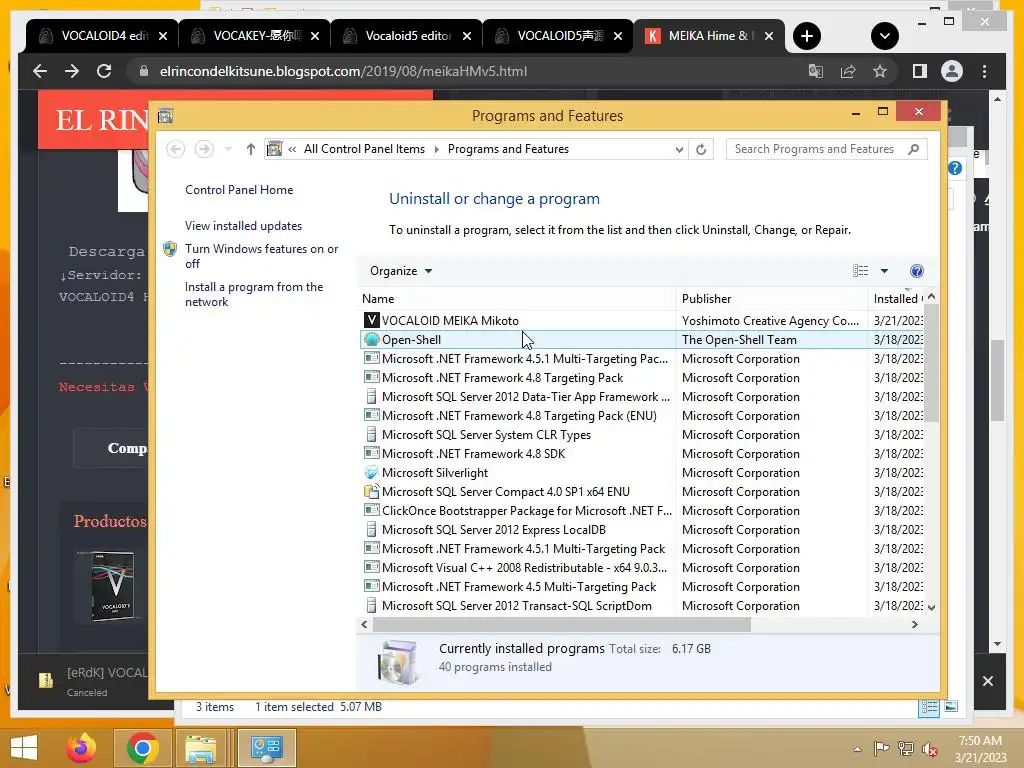Image resolution: width=1024 pixels, height=768 pixels.
Task: Select Microsoft SQL Server 2012 Express LocalDB
Action: pos(642,530)
